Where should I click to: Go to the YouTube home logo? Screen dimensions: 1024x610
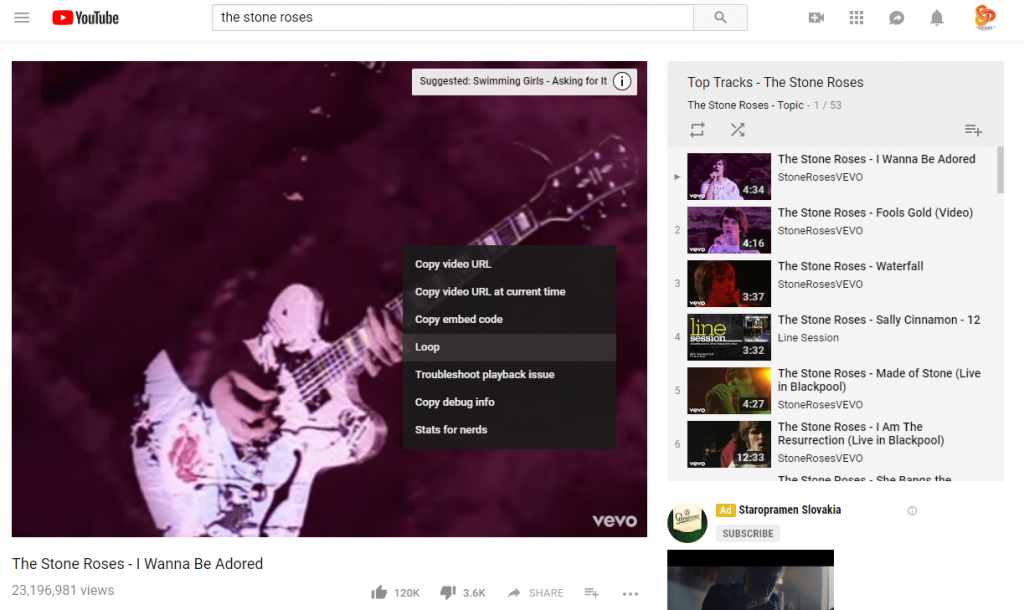86,18
